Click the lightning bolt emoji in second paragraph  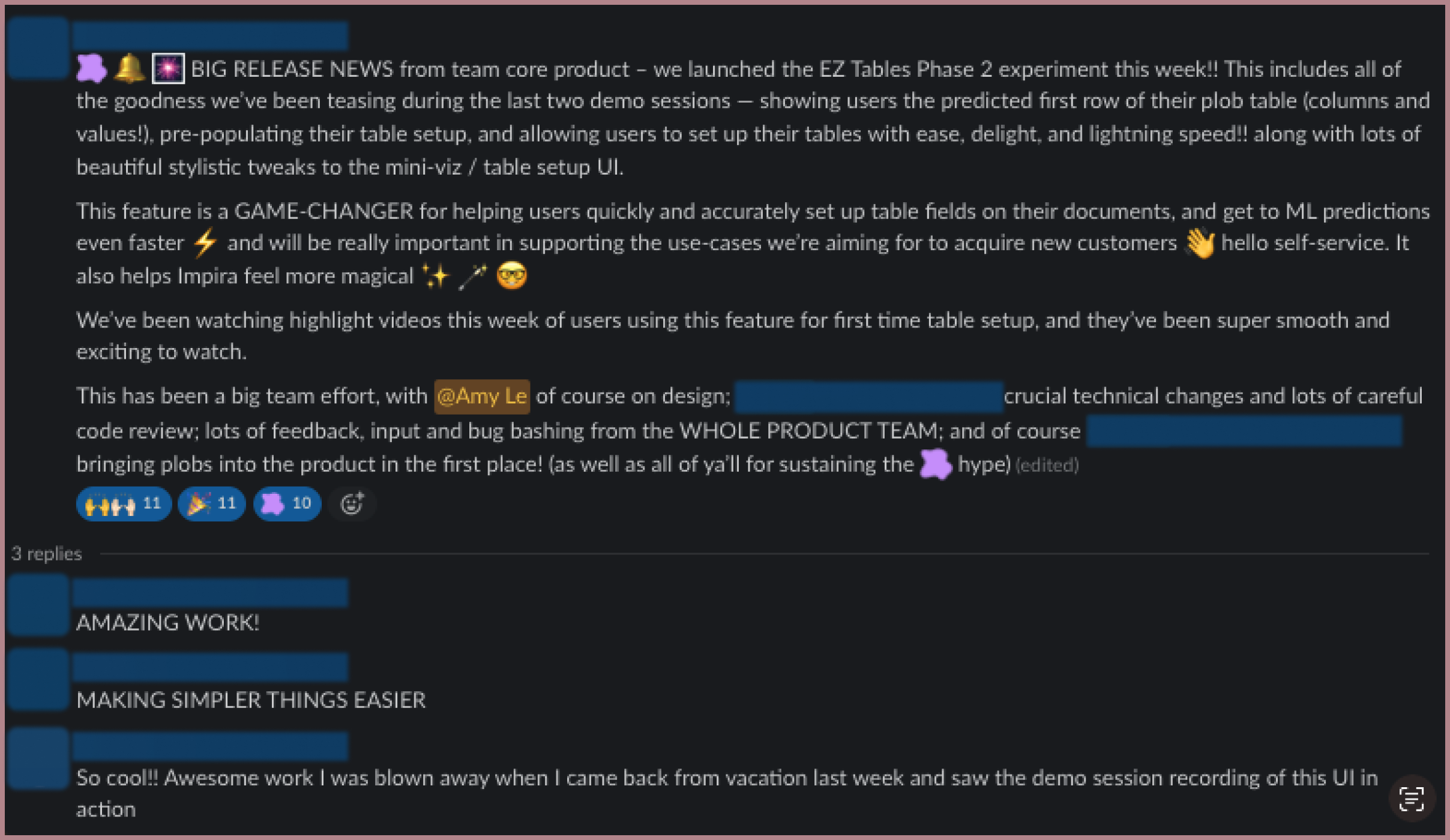(x=205, y=242)
